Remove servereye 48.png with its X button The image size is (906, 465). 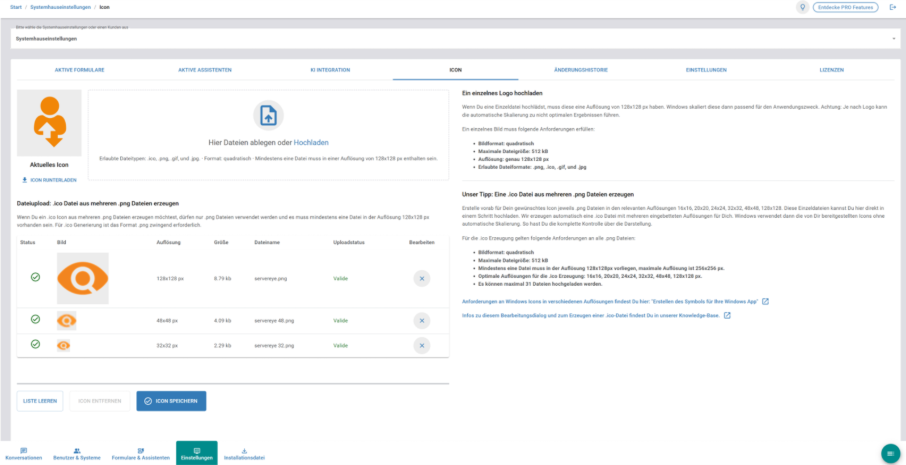coord(422,321)
